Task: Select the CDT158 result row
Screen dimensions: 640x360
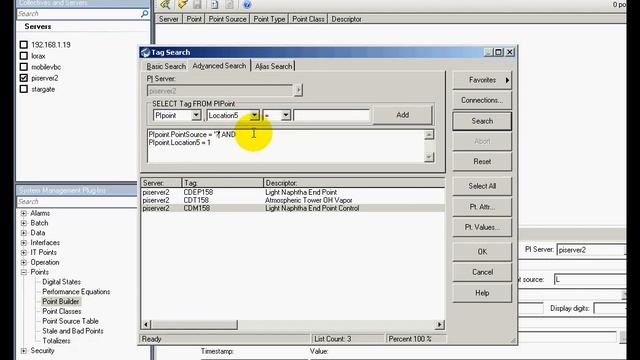Action: (x=293, y=200)
